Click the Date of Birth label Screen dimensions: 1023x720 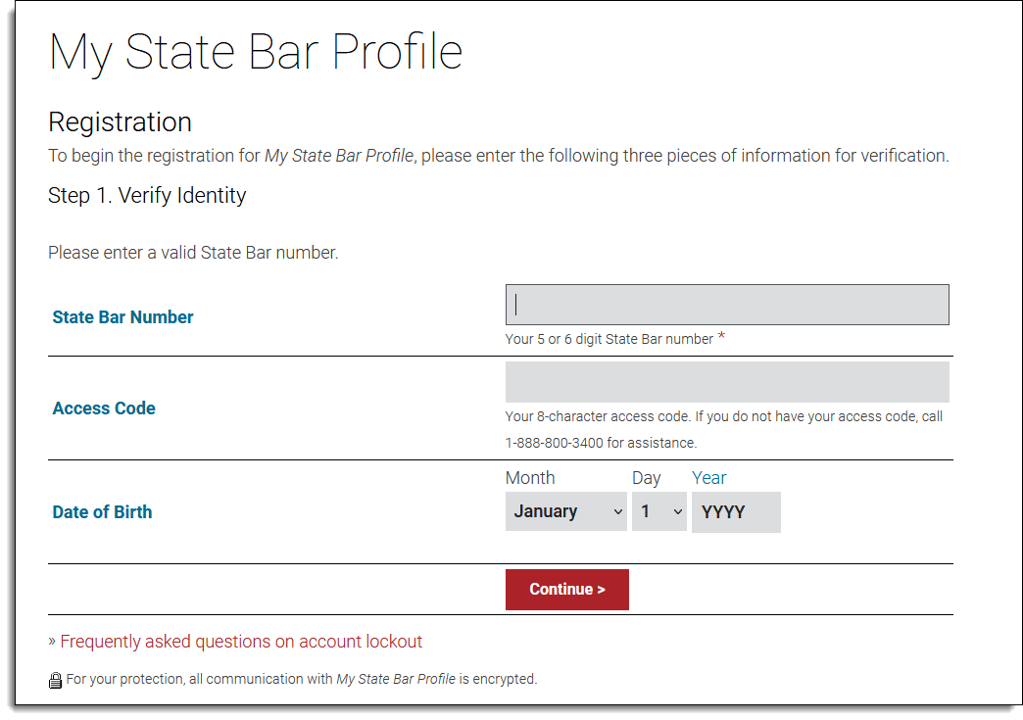[x=101, y=512]
